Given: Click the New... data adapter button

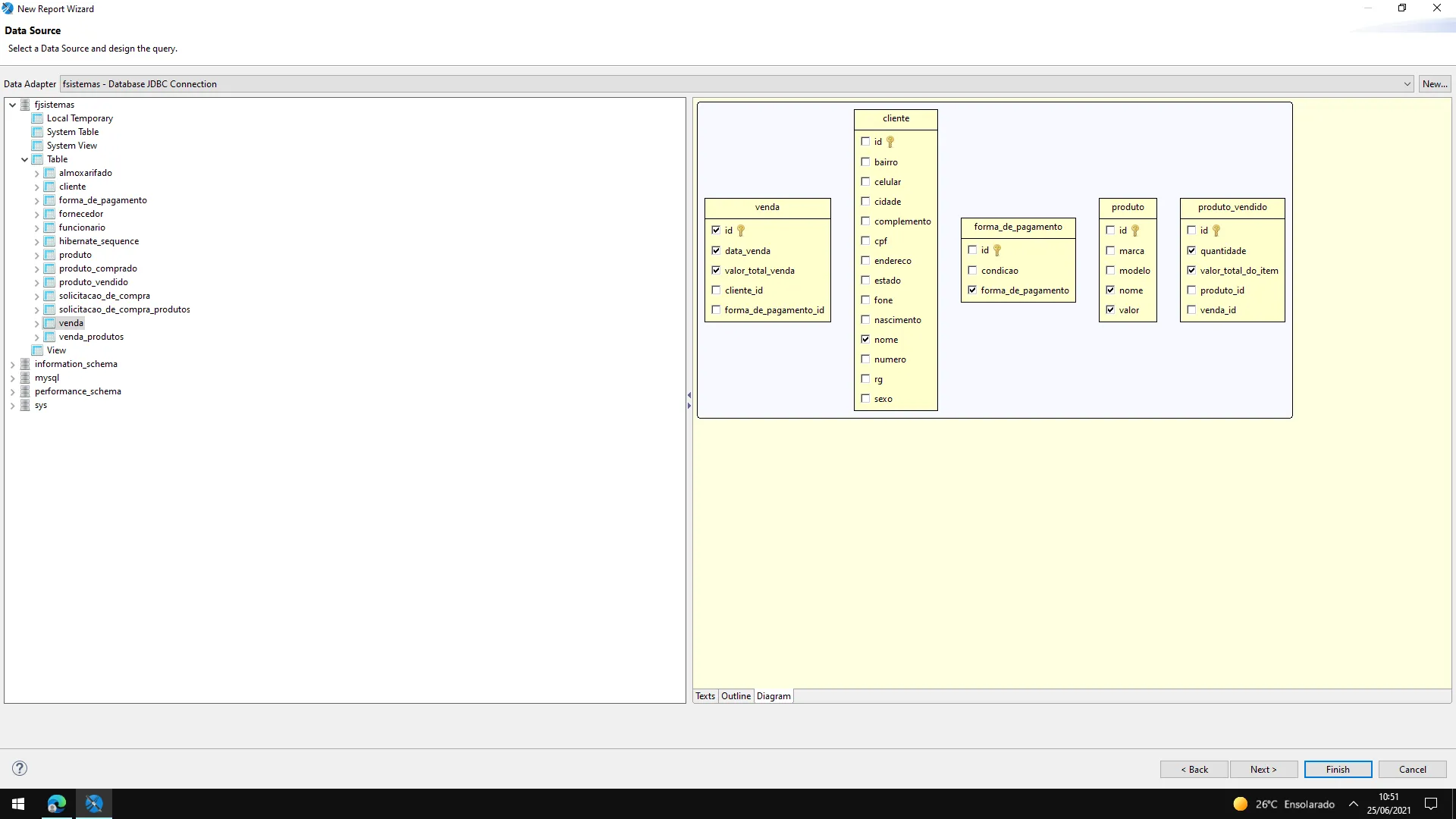Looking at the screenshot, I should (x=1434, y=84).
